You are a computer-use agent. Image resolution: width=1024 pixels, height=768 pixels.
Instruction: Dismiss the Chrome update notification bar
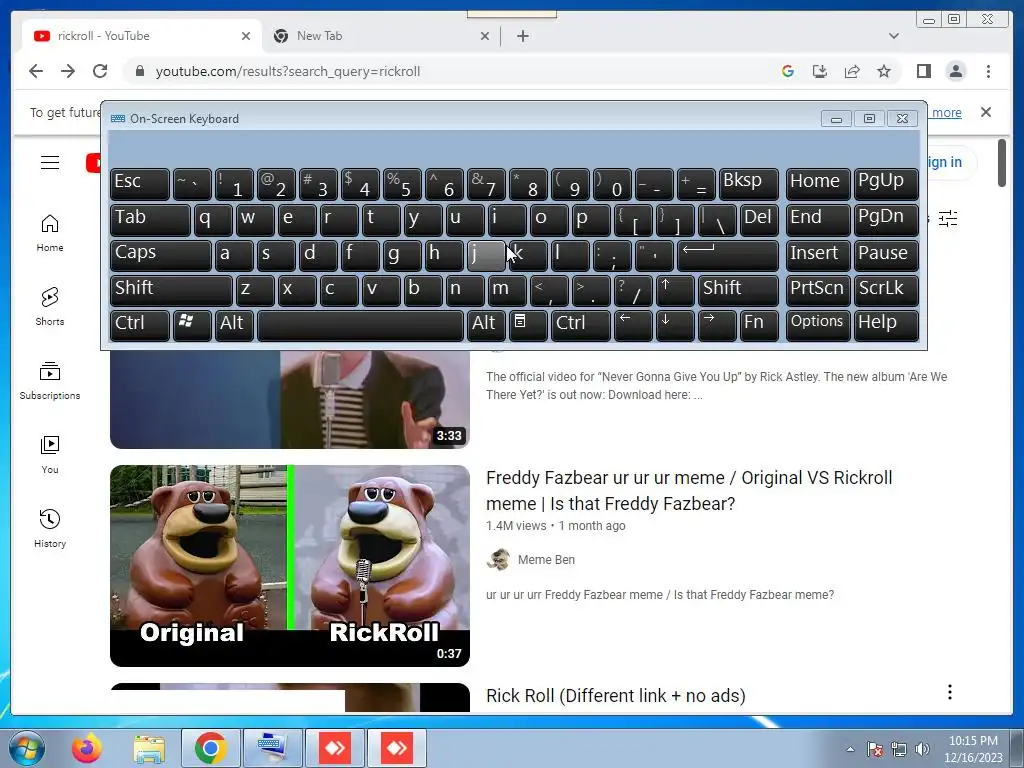pyautogui.click(x=985, y=112)
